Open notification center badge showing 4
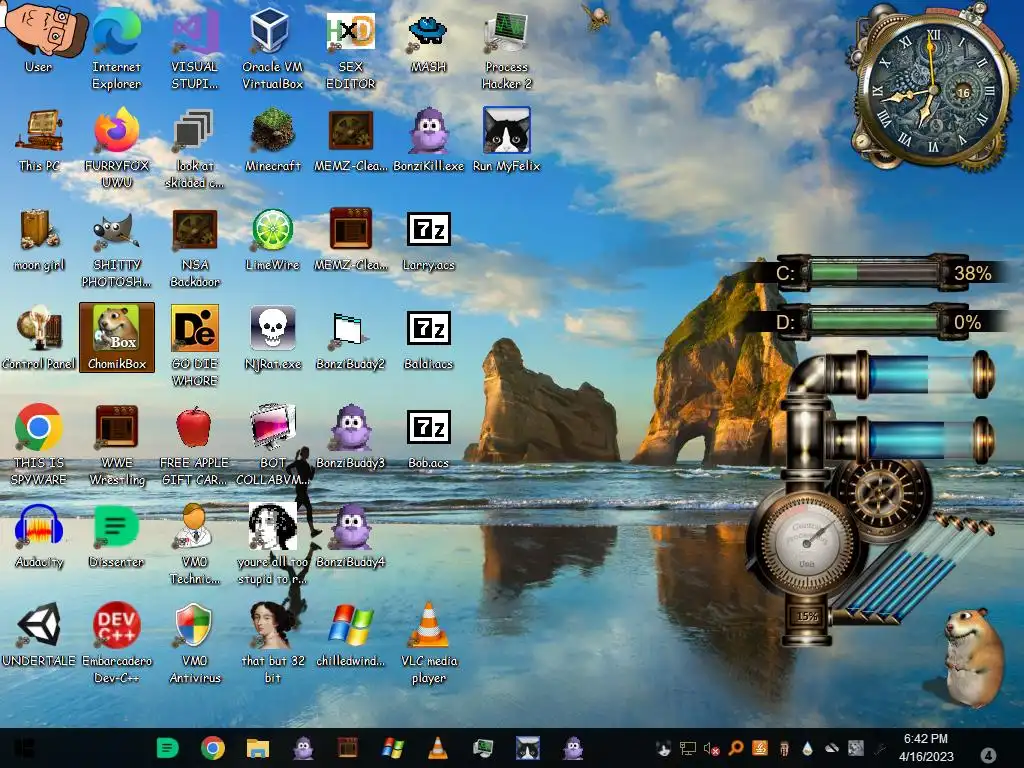This screenshot has height=768, width=1024. coord(988,754)
